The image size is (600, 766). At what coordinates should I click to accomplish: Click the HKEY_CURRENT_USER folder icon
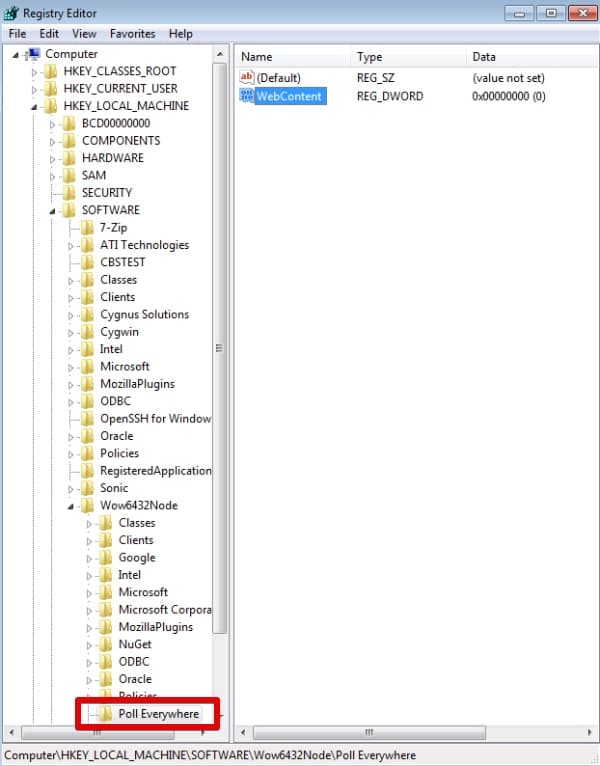click(51, 89)
